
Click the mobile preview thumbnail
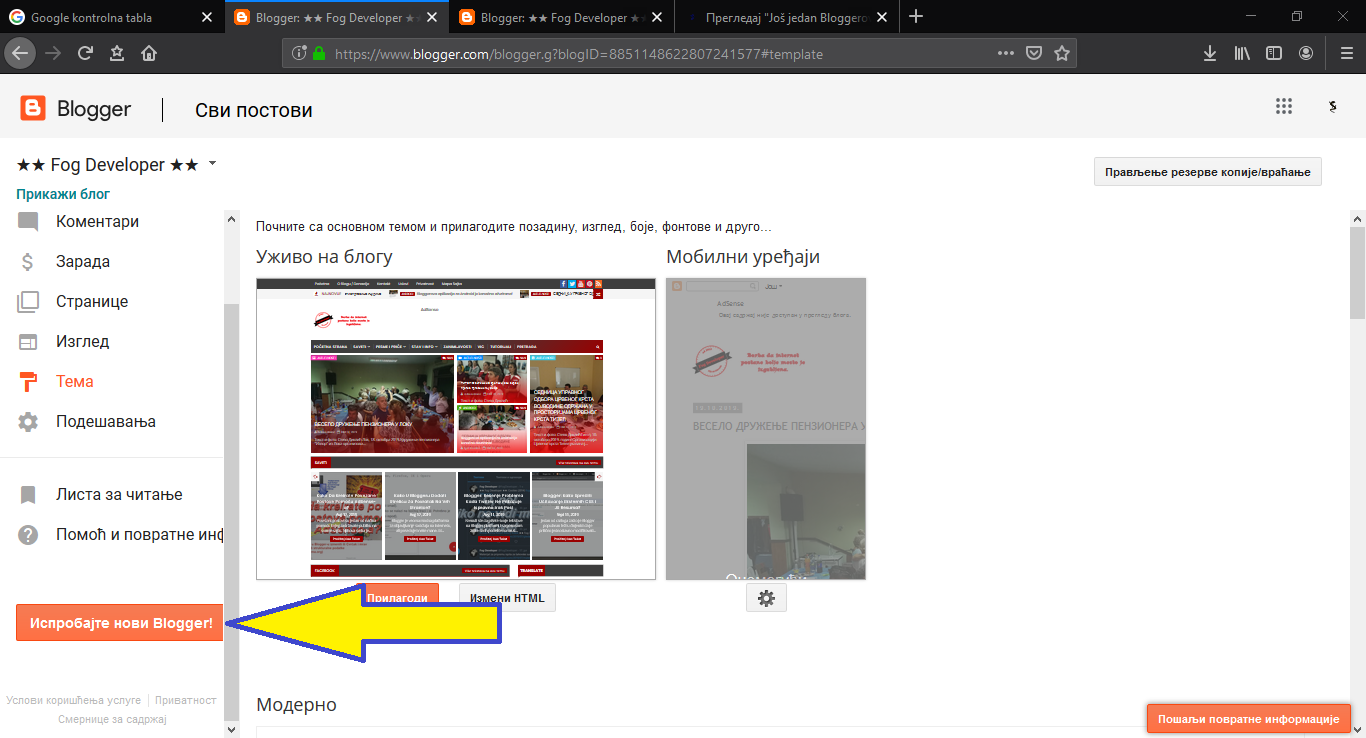point(766,428)
